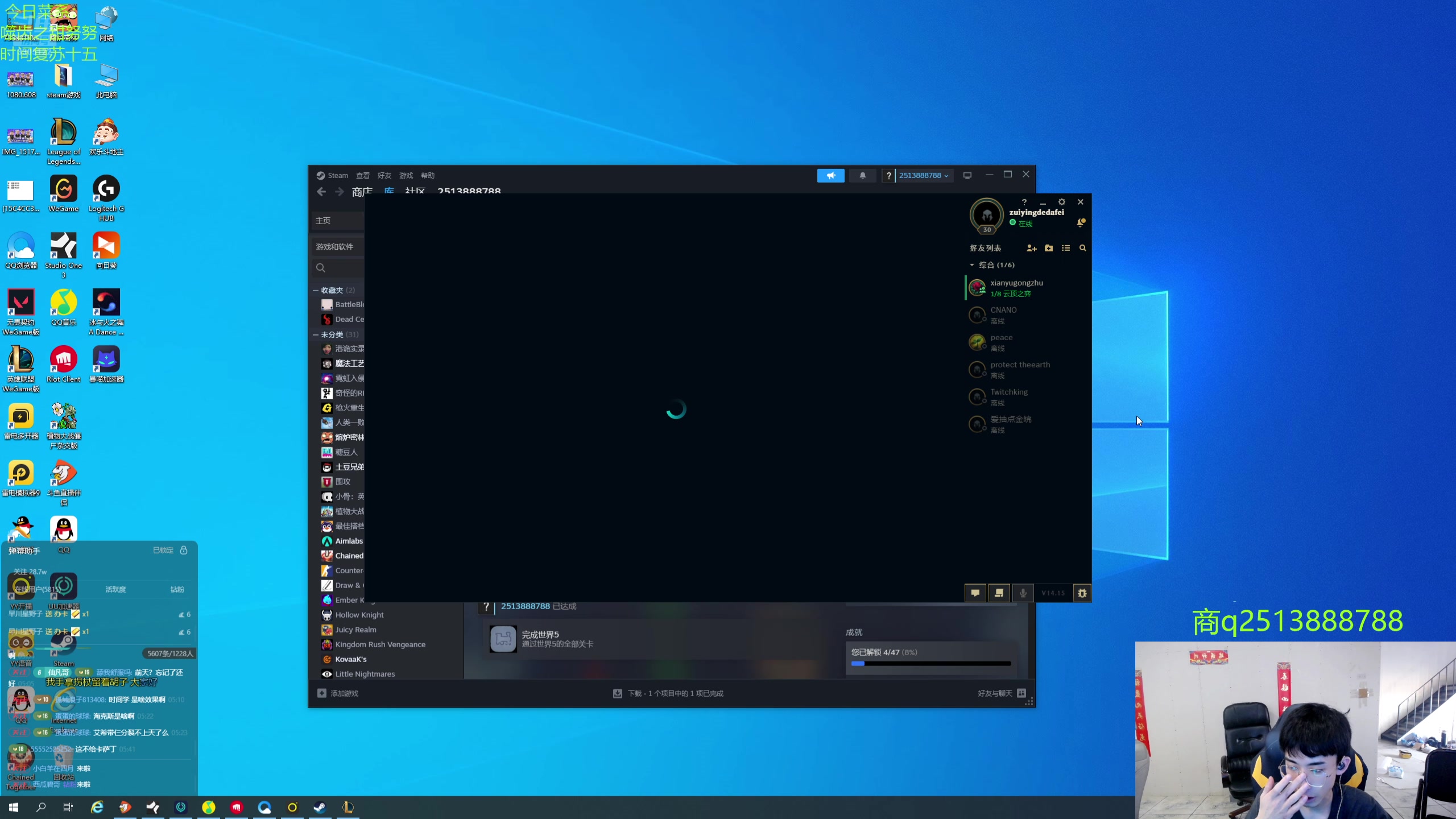Click the taskbar search magnifier
This screenshot has width=1456, height=819.
41,807
